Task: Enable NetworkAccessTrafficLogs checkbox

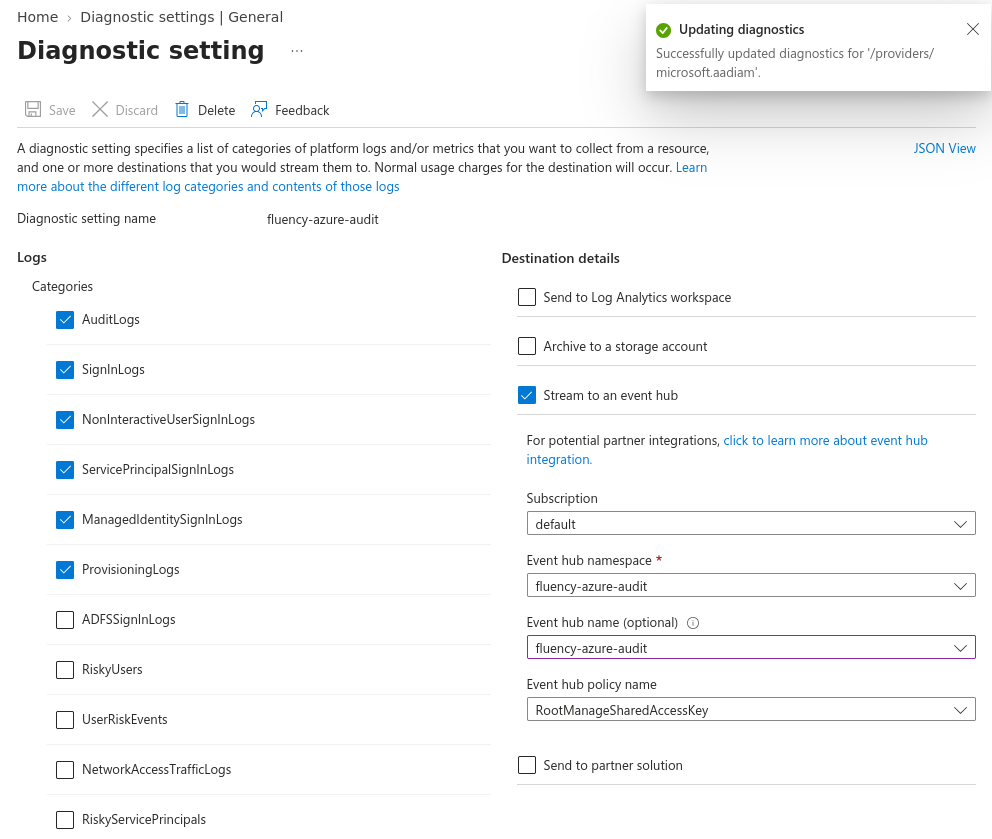Action: pos(65,770)
